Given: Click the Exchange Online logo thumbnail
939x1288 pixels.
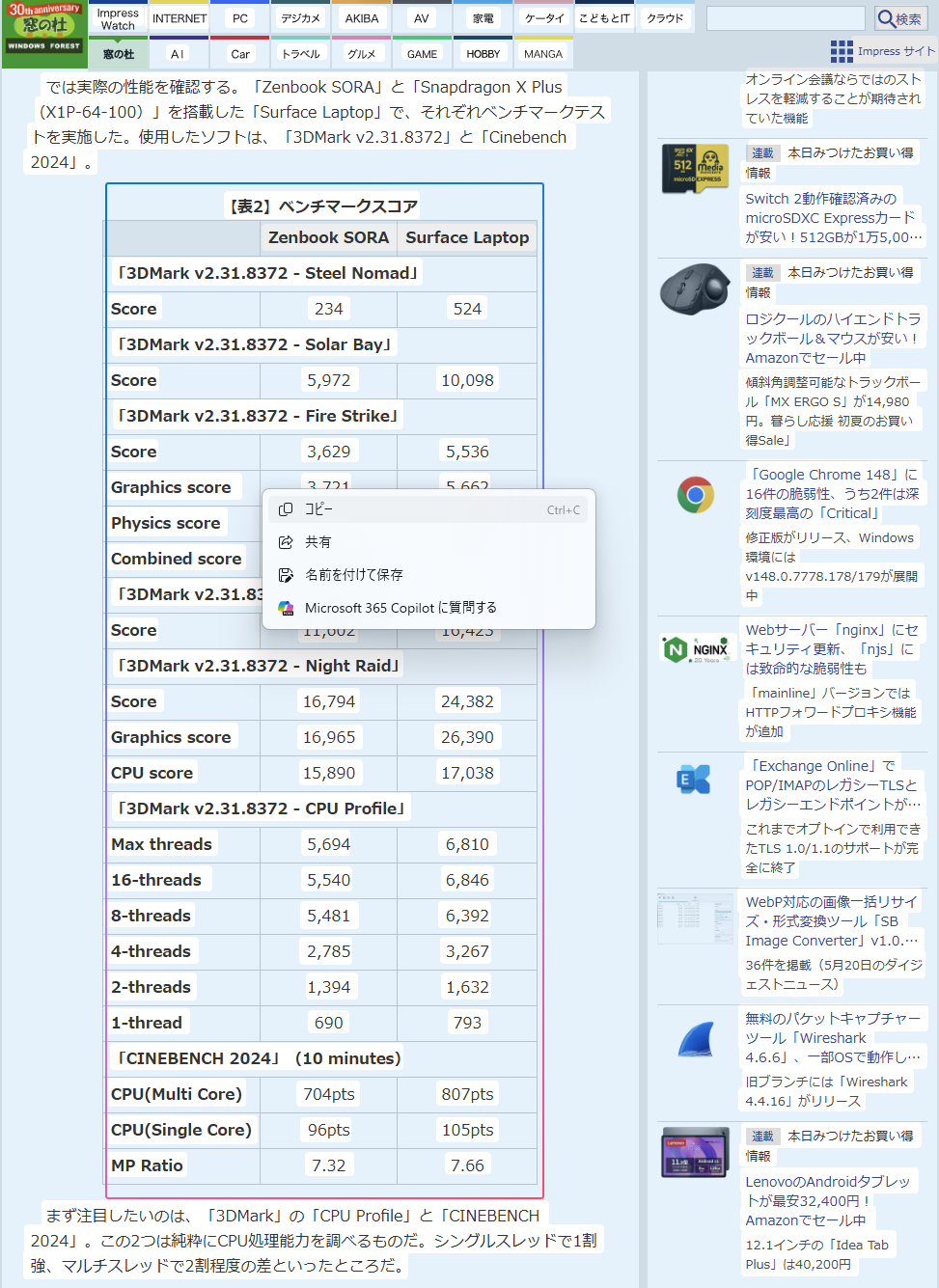Looking at the screenshot, I should point(695,780).
